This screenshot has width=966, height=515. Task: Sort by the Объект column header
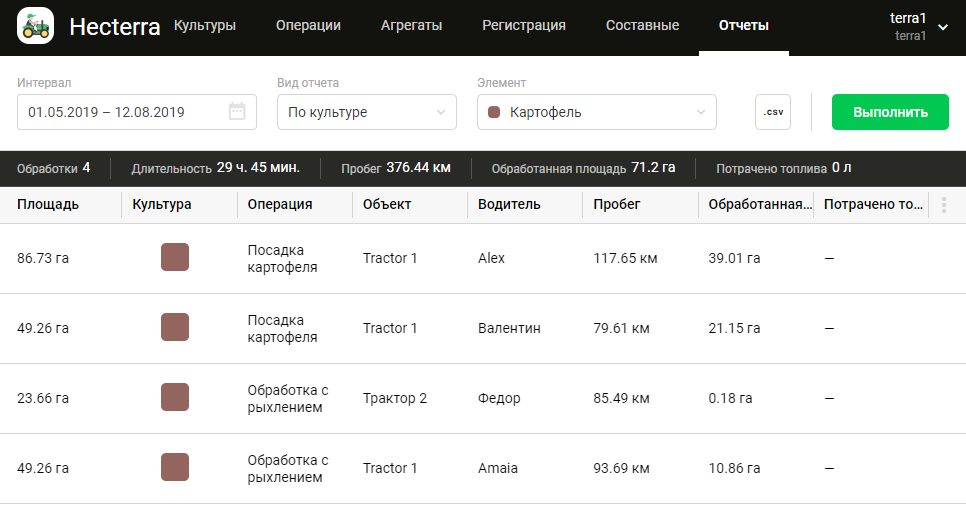386,205
